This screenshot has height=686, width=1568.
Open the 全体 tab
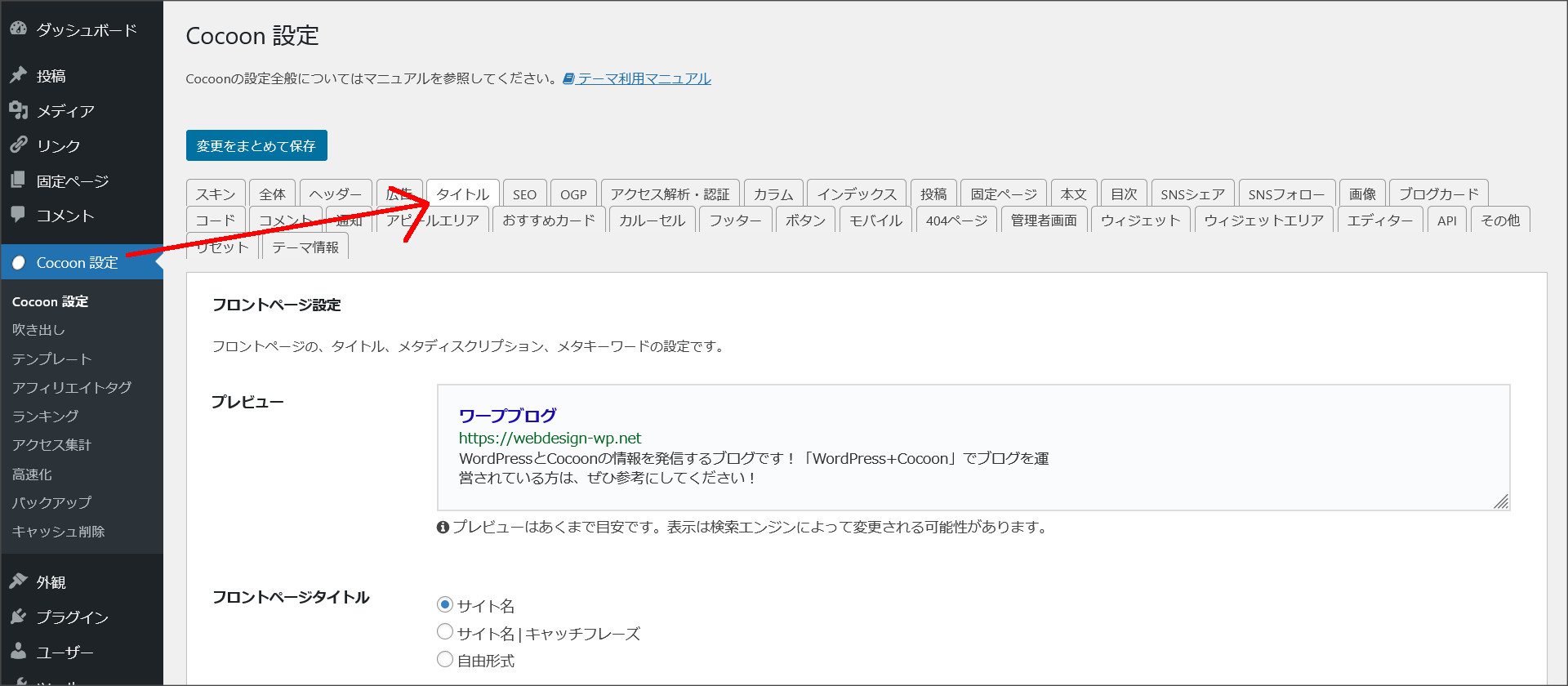(x=272, y=194)
